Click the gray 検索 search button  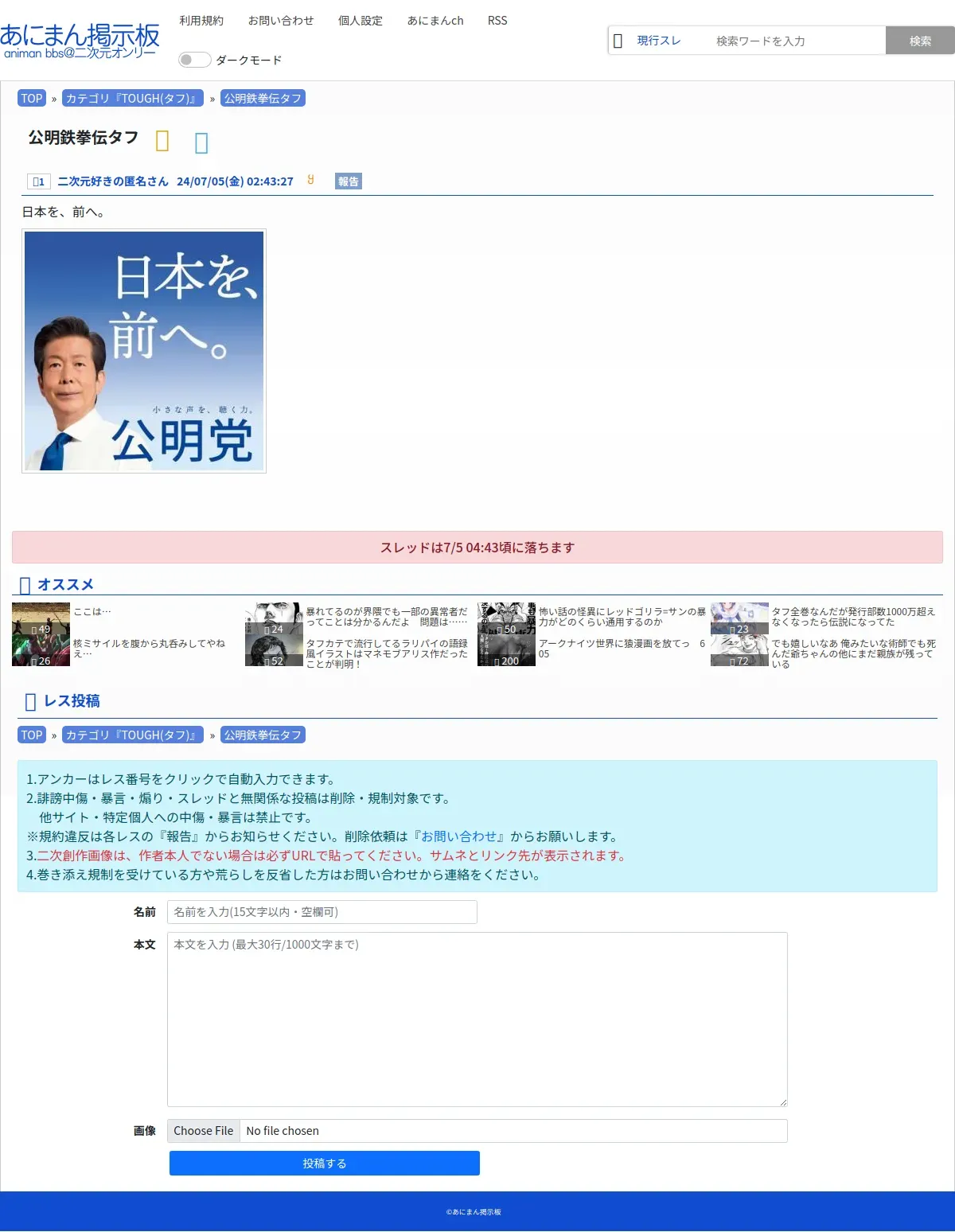tap(920, 41)
